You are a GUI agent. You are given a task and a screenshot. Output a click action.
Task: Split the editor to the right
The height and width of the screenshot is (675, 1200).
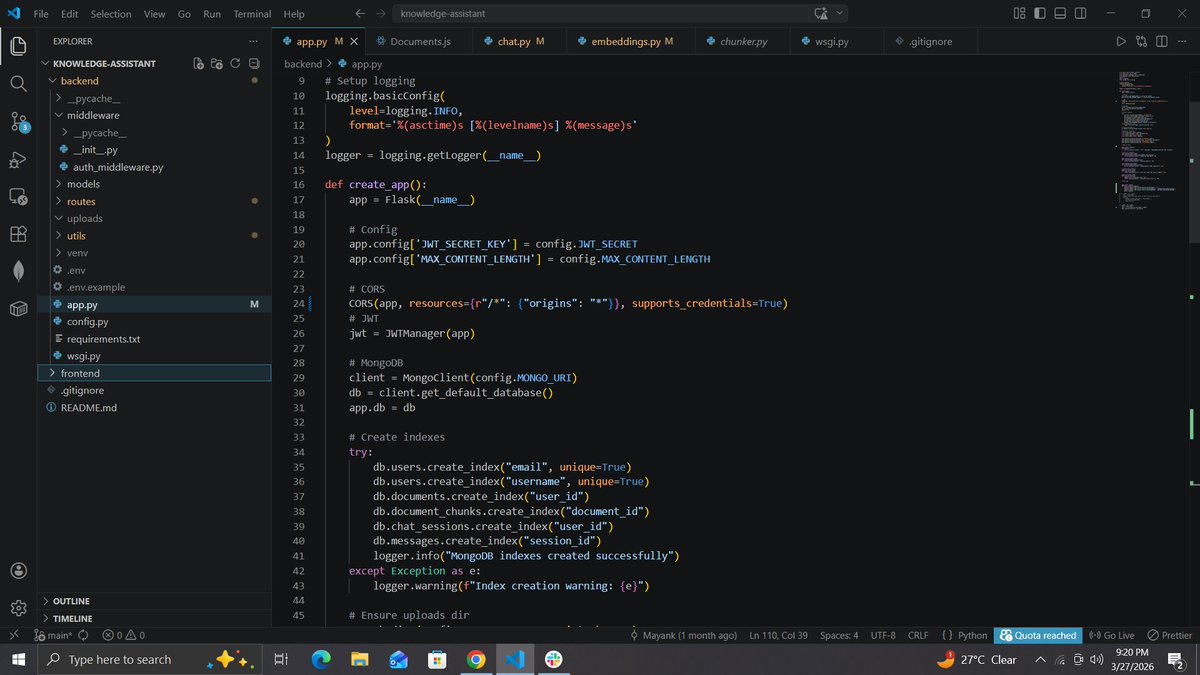coord(1161,41)
